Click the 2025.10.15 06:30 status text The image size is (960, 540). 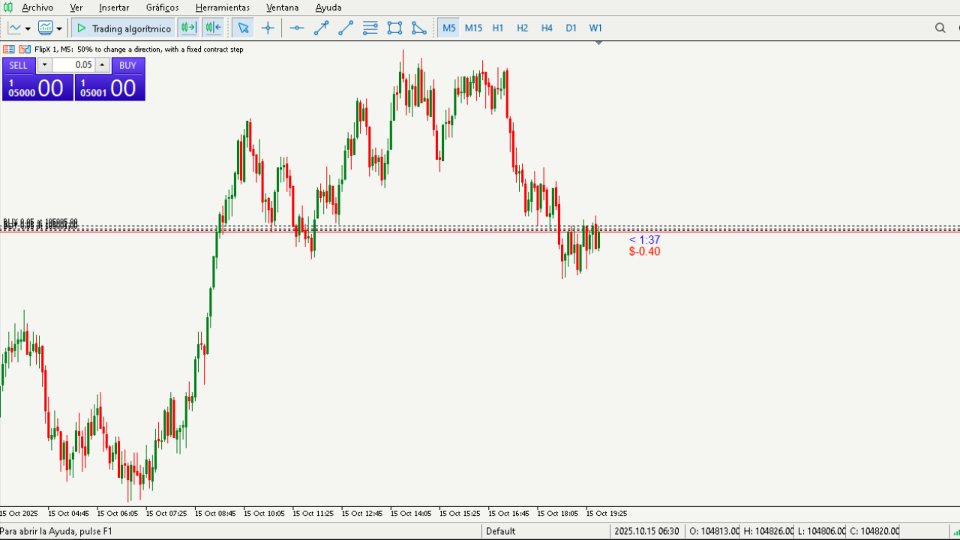[x=647, y=531]
